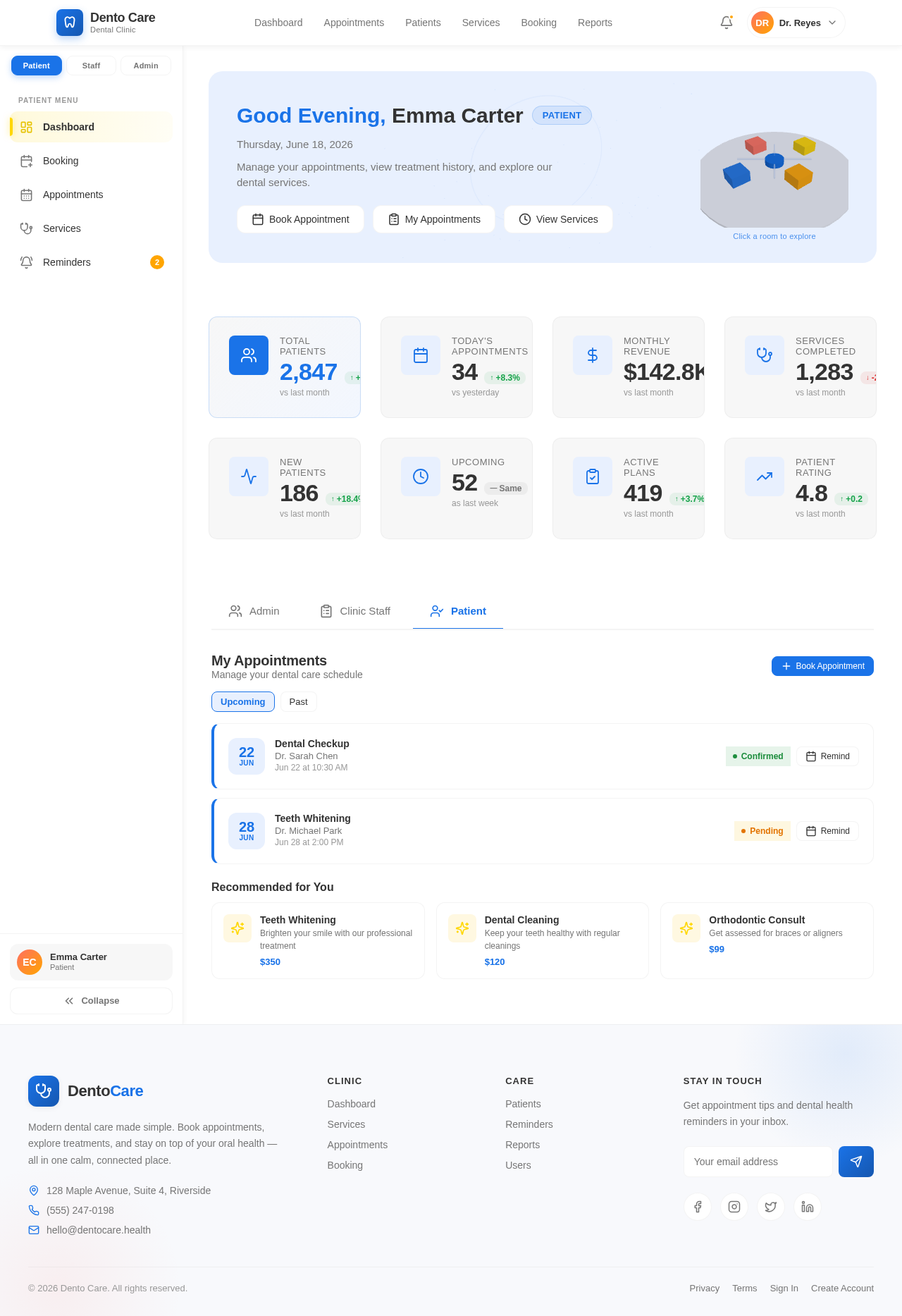Open the Twitter social icon
The width and height of the screenshot is (902, 1316).
(x=771, y=1207)
